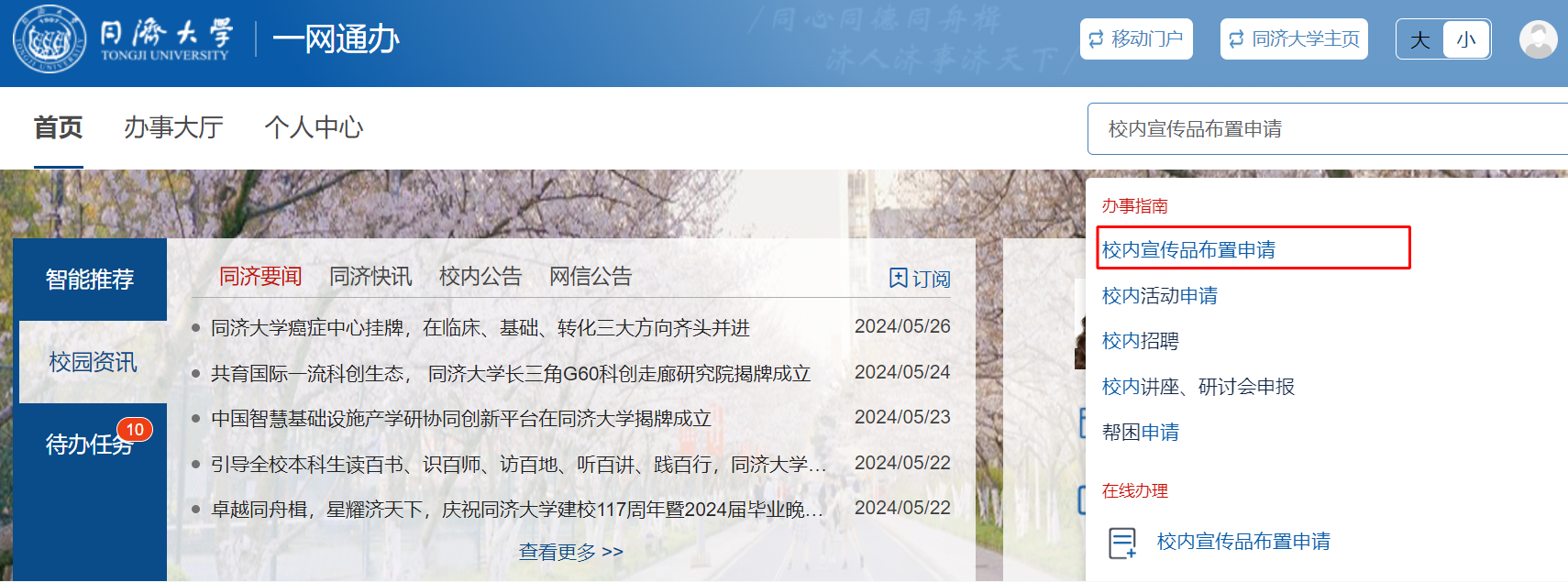Select 校园资讯 in the left sidebar
The width and height of the screenshot is (1568, 582).
click(x=93, y=362)
